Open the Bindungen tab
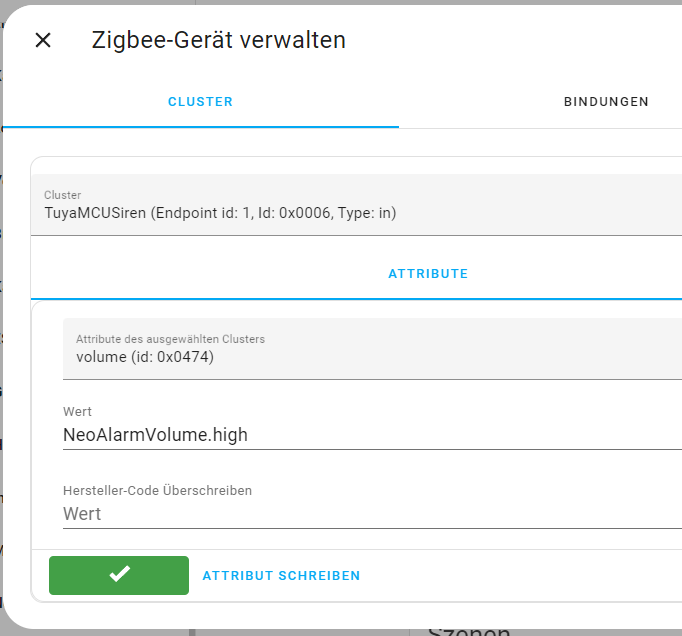682x636 pixels. coord(606,102)
